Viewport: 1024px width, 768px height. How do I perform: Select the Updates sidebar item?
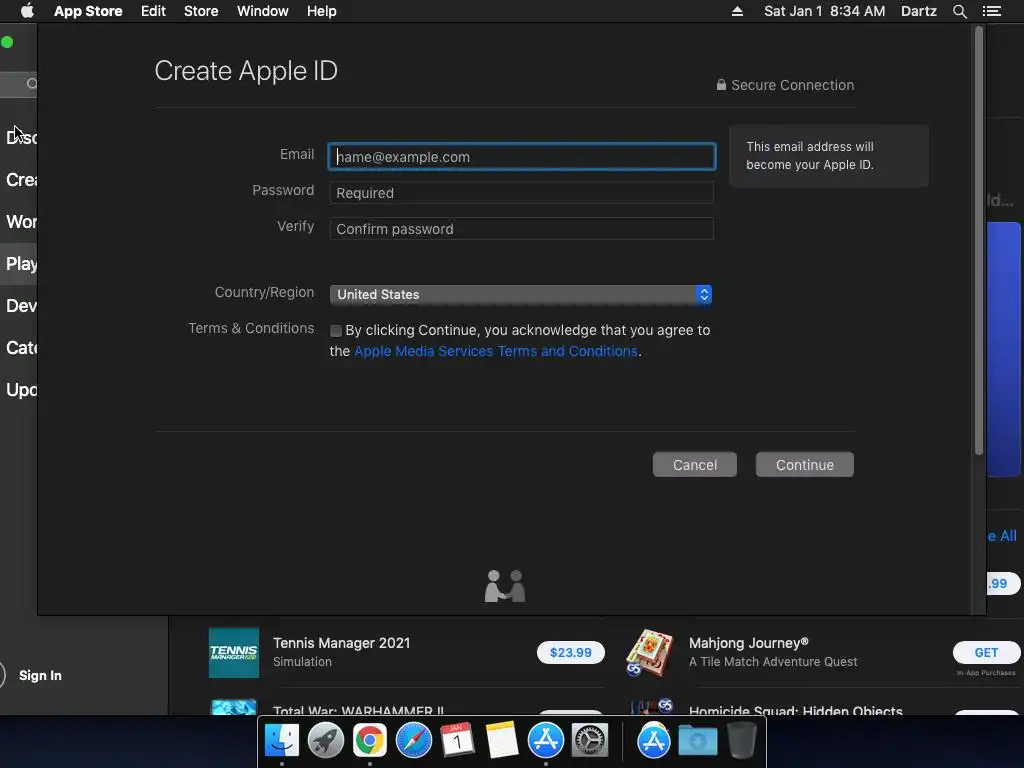[x=20, y=390]
